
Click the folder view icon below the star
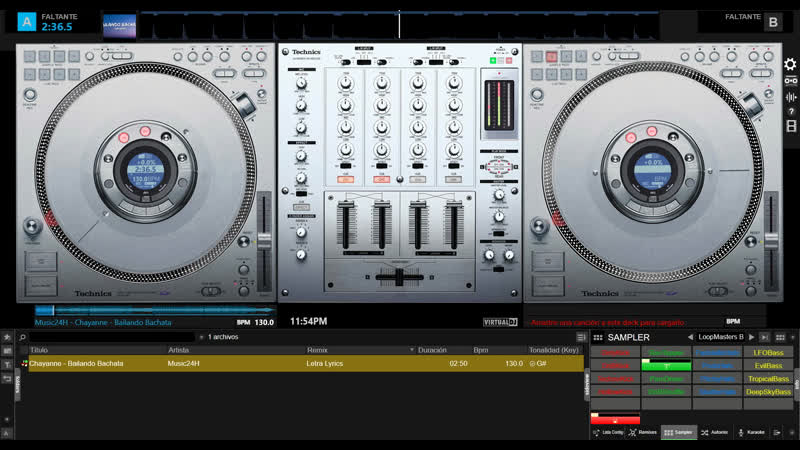click(7, 351)
